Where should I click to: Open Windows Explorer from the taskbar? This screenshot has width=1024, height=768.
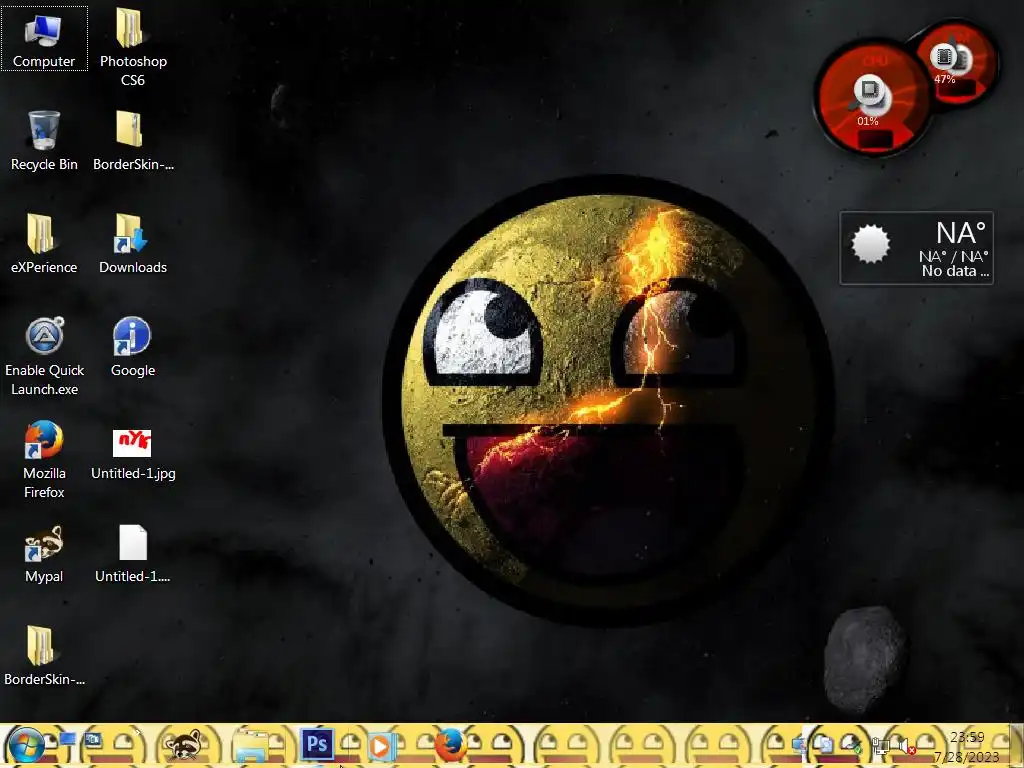point(252,746)
